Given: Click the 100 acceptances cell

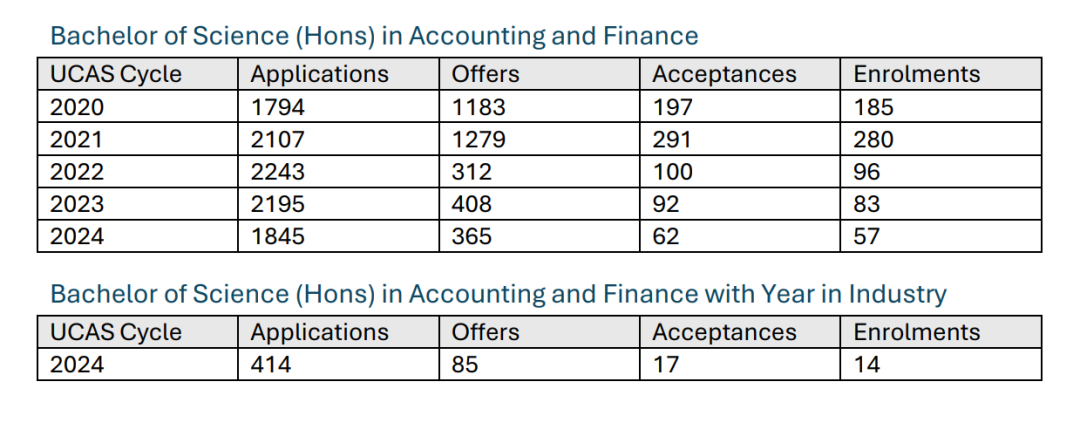Looking at the screenshot, I should (x=740, y=172).
